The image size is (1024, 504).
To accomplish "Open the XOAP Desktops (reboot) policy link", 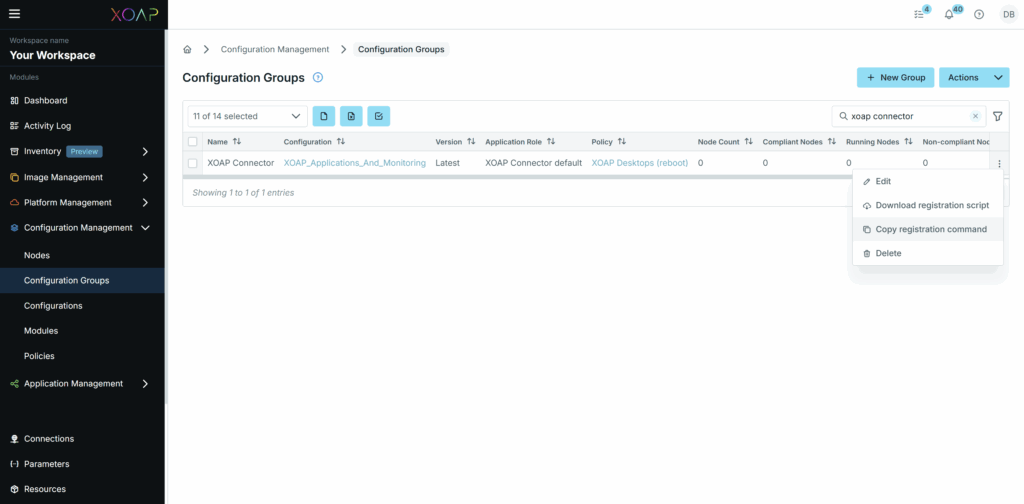I will (x=639, y=163).
